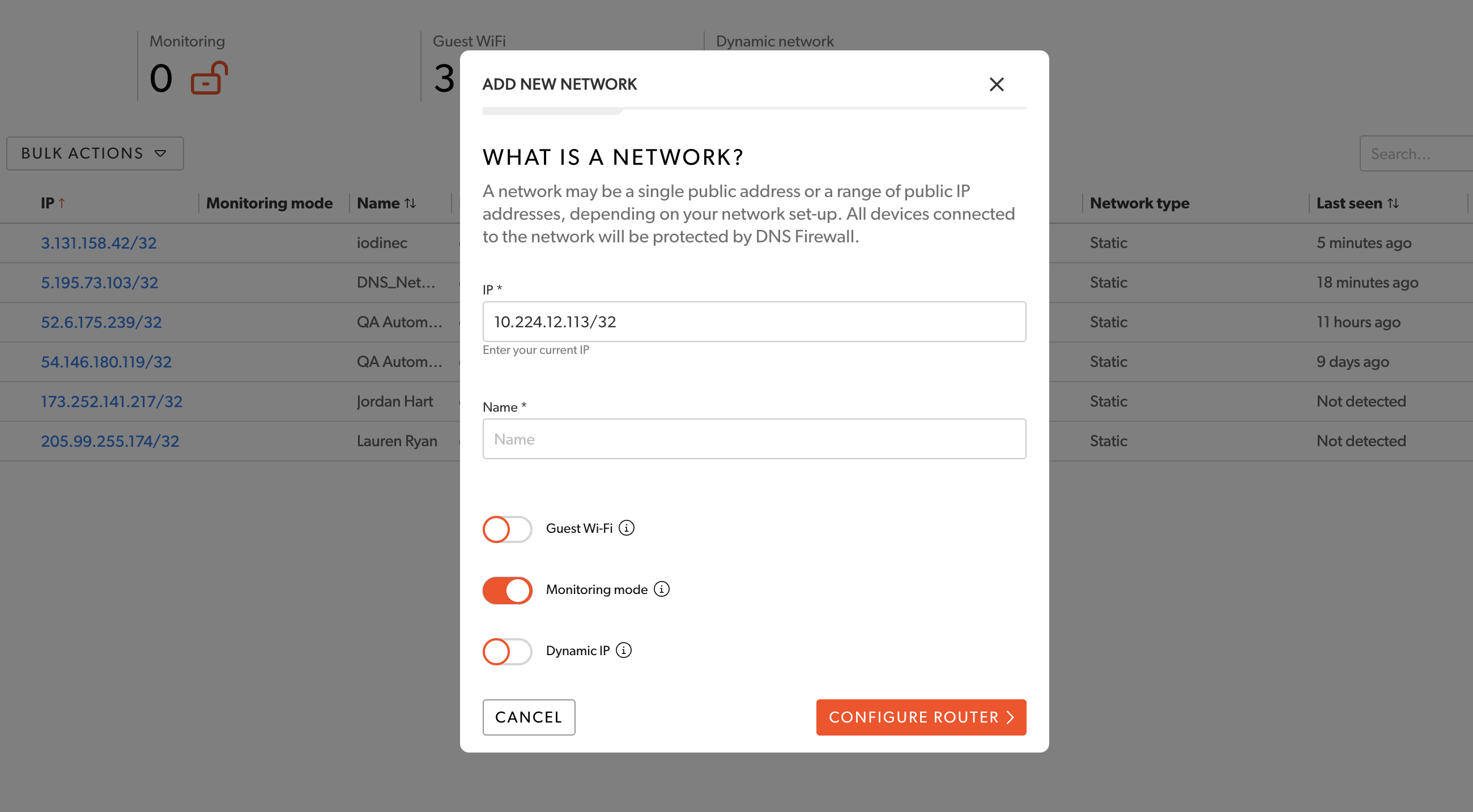
Task: Enable the Guest Wi-Fi toggle
Action: [x=506, y=529]
